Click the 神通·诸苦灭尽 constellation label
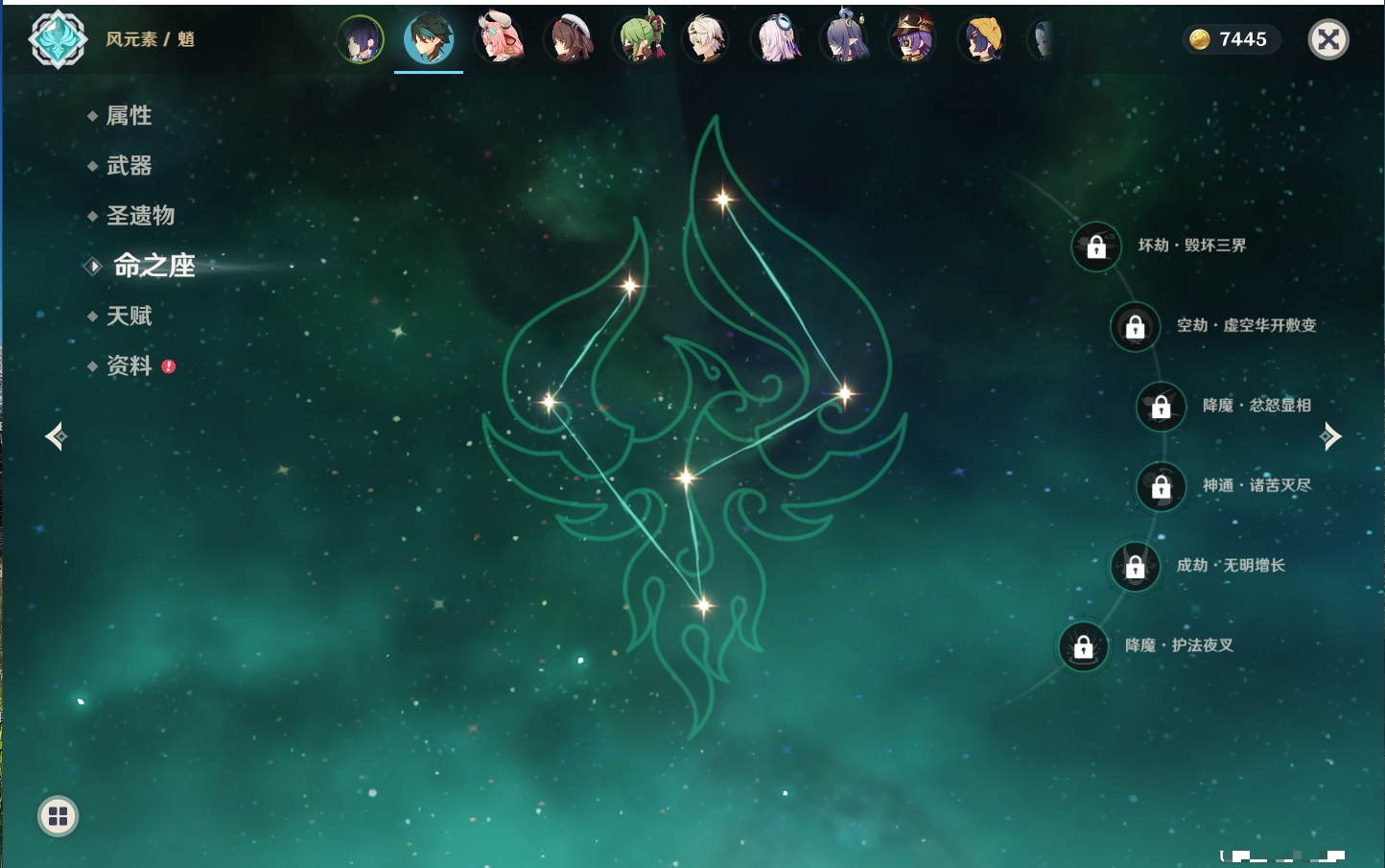This screenshot has height=868, width=1385. [1257, 485]
